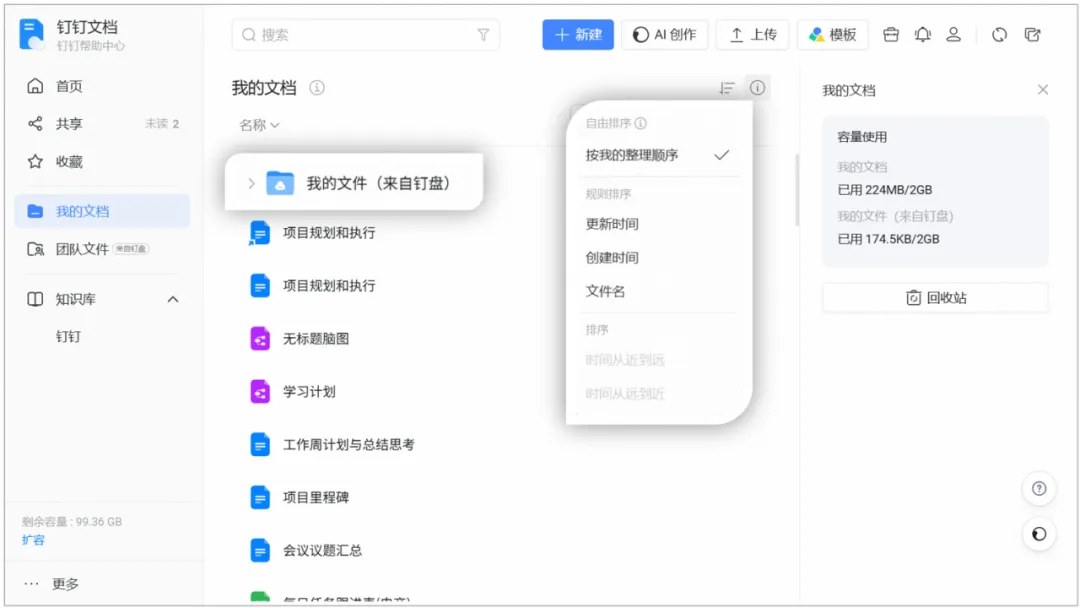This screenshot has width=1080, height=608.
Task: Open the 名称 column dropdown
Action: 259,125
